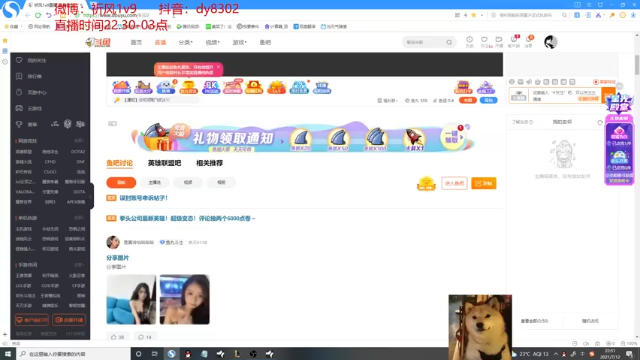Image resolution: width=640 pixels, height=360 pixels.
Task: Click the DNF category link in sidebar
Action: 80,162
